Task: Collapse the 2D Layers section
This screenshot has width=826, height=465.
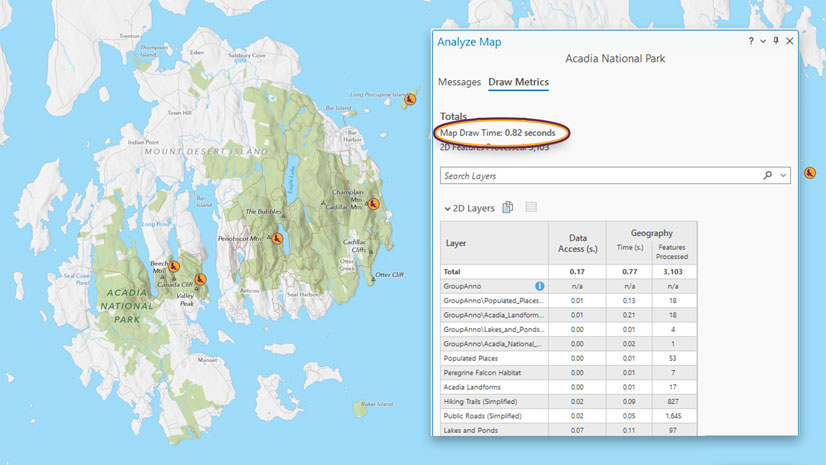Action: (x=447, y=209)
